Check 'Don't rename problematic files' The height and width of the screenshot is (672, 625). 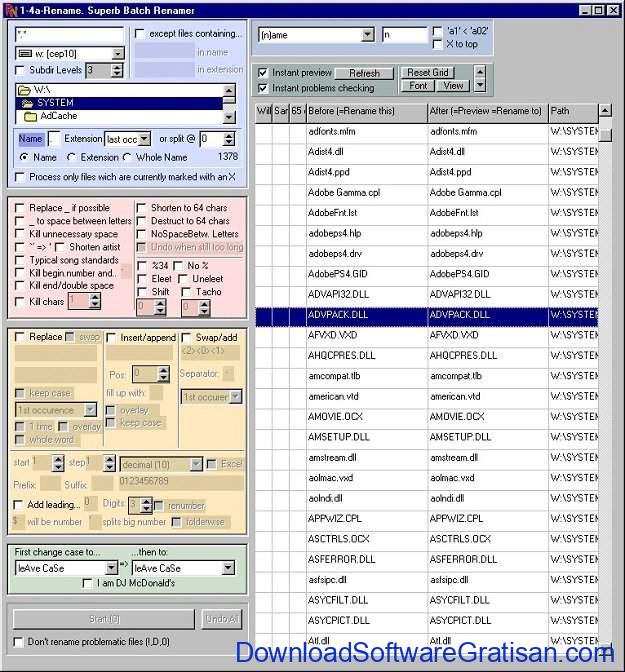[x=18, y=642]
